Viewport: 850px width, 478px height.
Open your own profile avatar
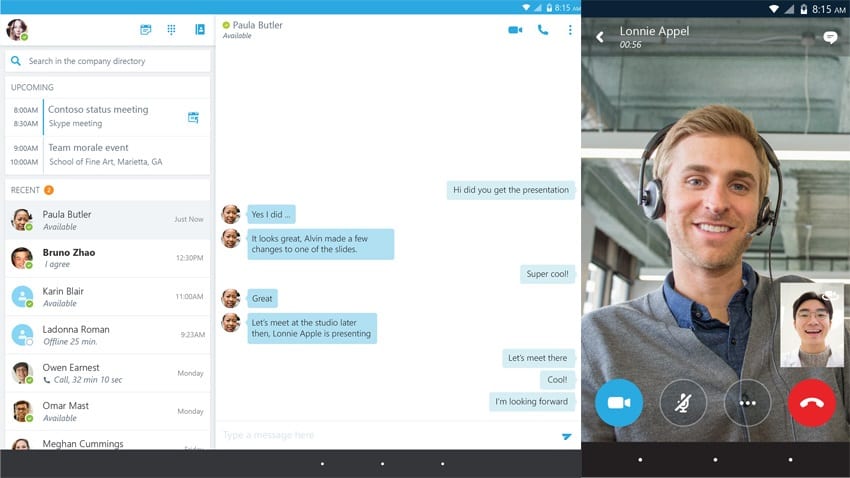(17, 29)
